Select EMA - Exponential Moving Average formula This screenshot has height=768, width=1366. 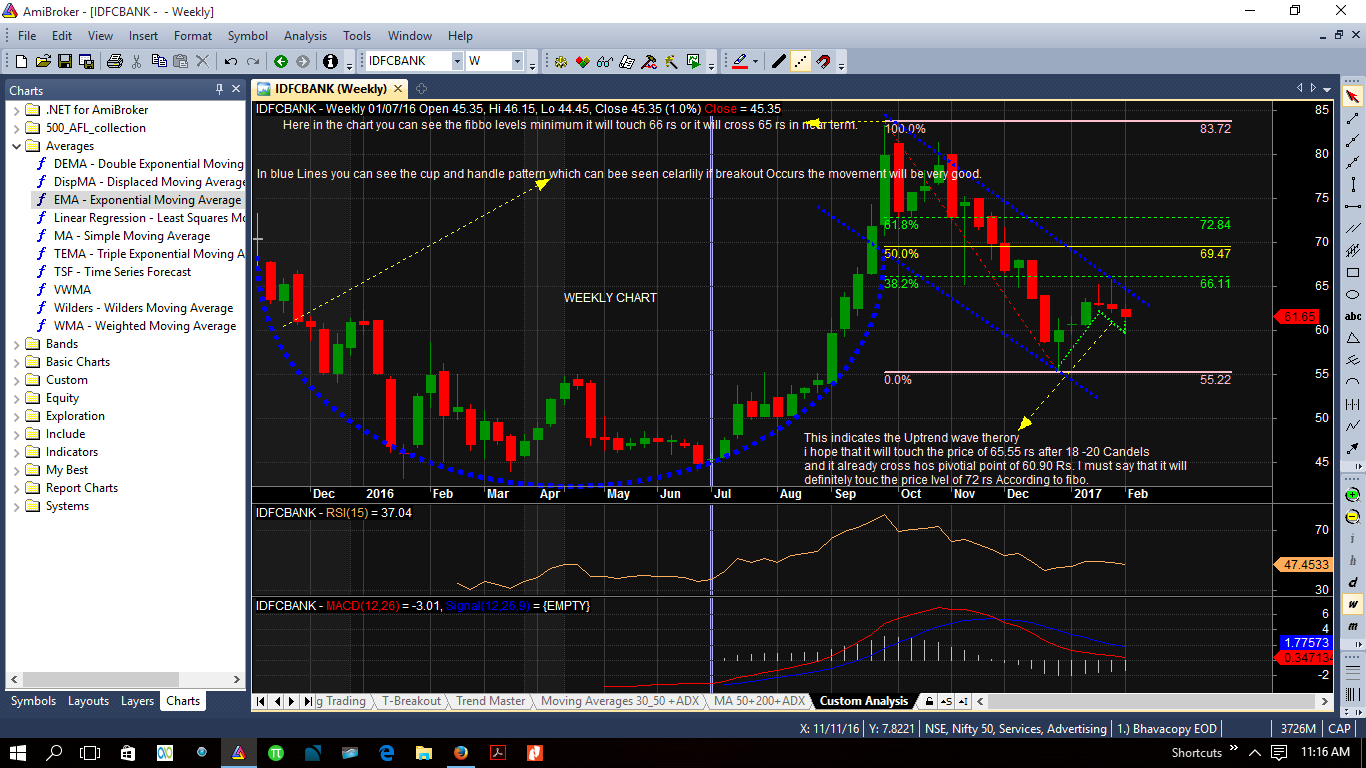tap(147, 200)
